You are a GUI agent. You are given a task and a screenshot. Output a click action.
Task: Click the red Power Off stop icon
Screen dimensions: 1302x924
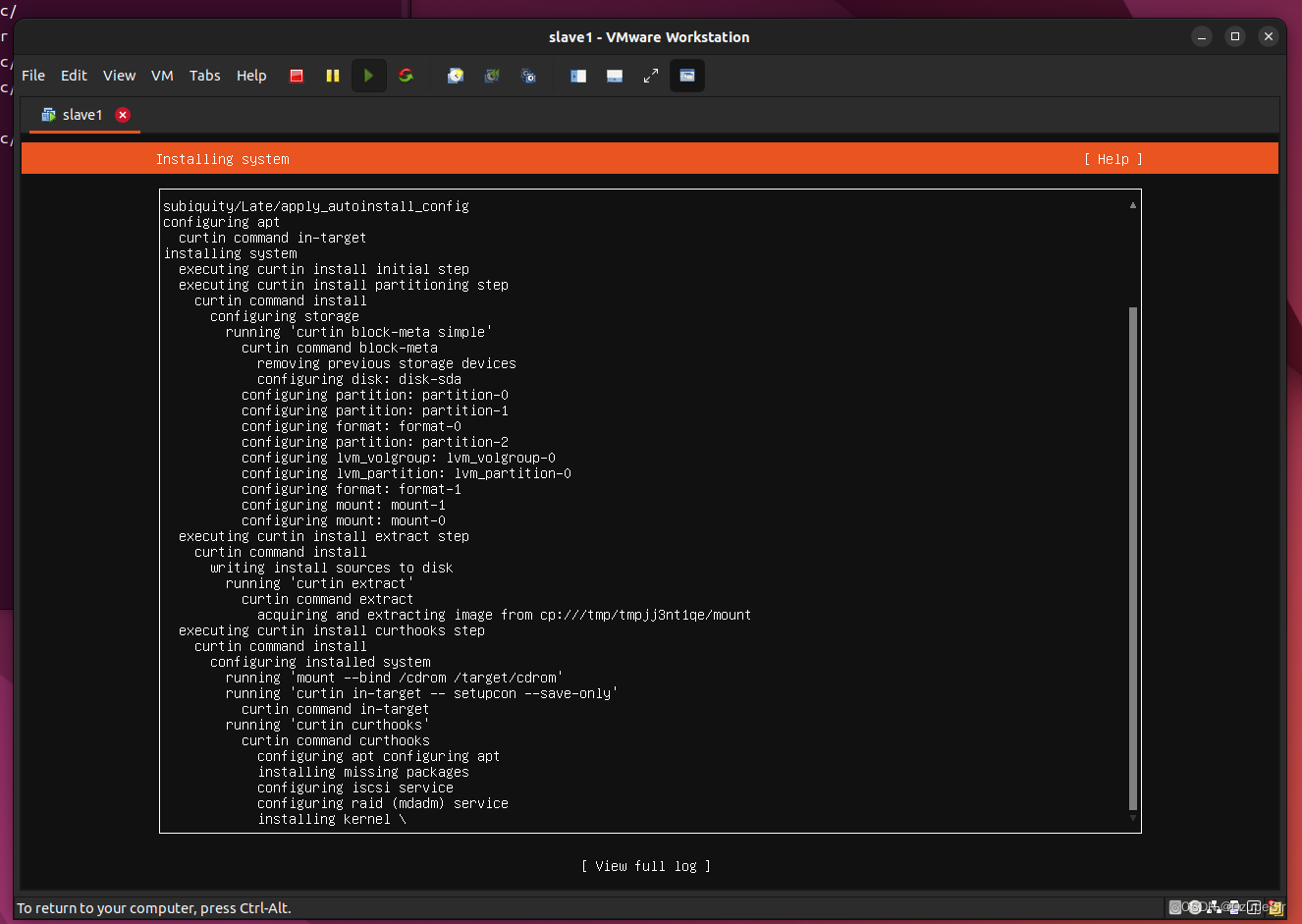[x=297, y=76]
